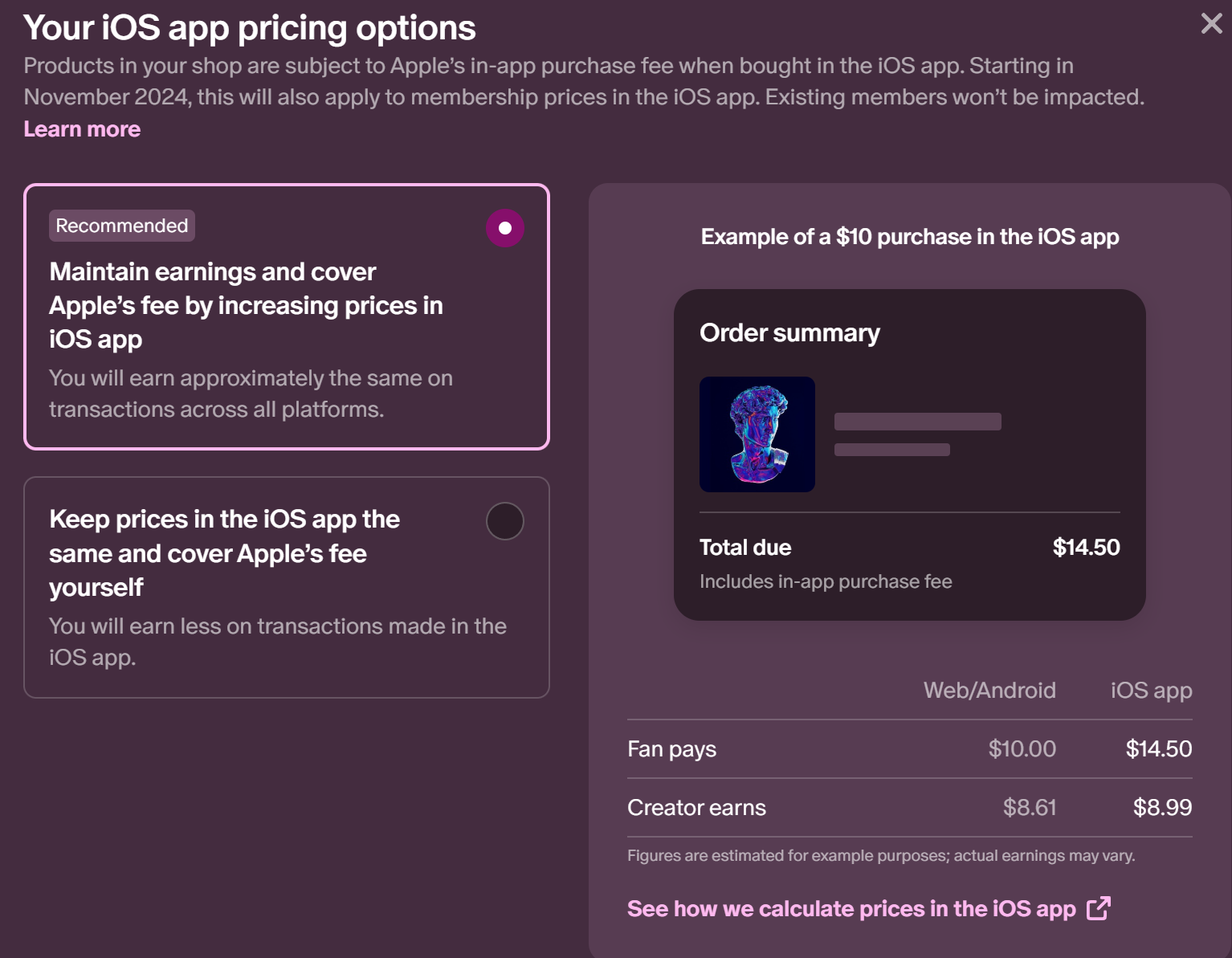Screen dimensions: 1232x958
Task: Select the Maintain earnings radio button
Action: [505, 228]
